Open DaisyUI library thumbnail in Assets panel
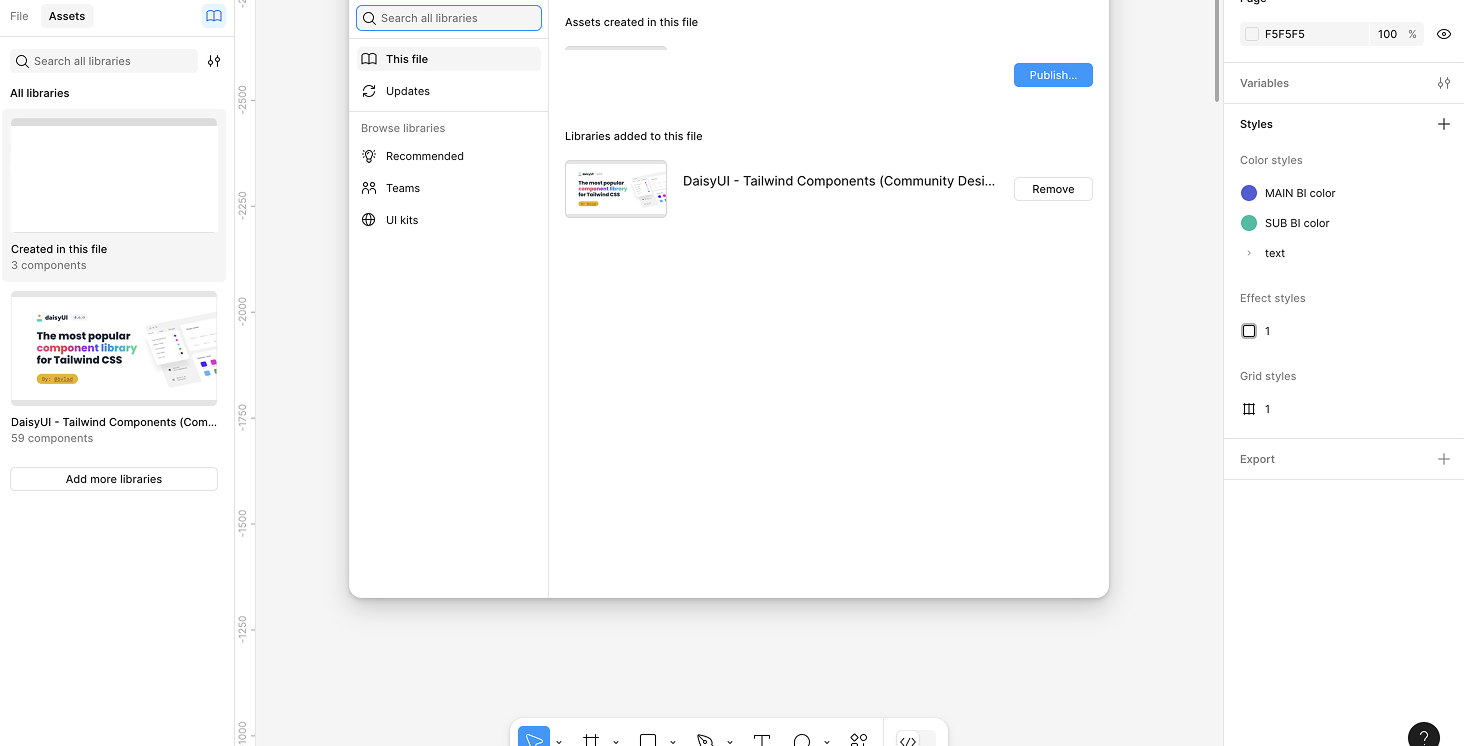The height and width of the screenshot is (746, 1464). click(x=114, y=348)
